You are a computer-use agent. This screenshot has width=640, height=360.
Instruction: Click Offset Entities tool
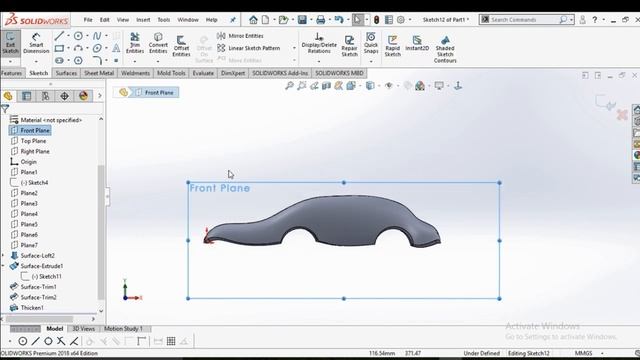[x=181, y=46]
